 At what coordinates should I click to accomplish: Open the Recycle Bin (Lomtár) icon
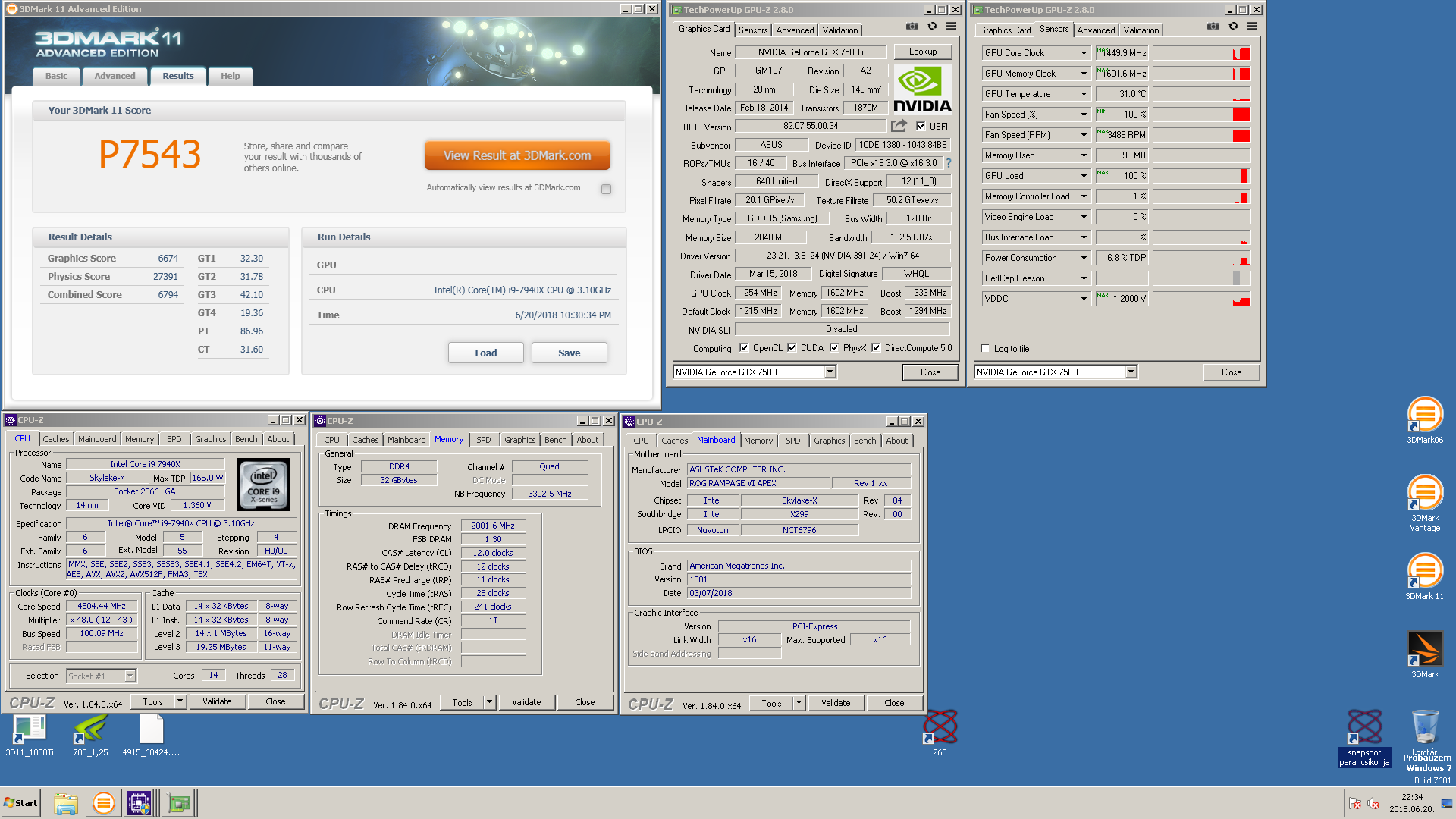(x=1425, y=733)
